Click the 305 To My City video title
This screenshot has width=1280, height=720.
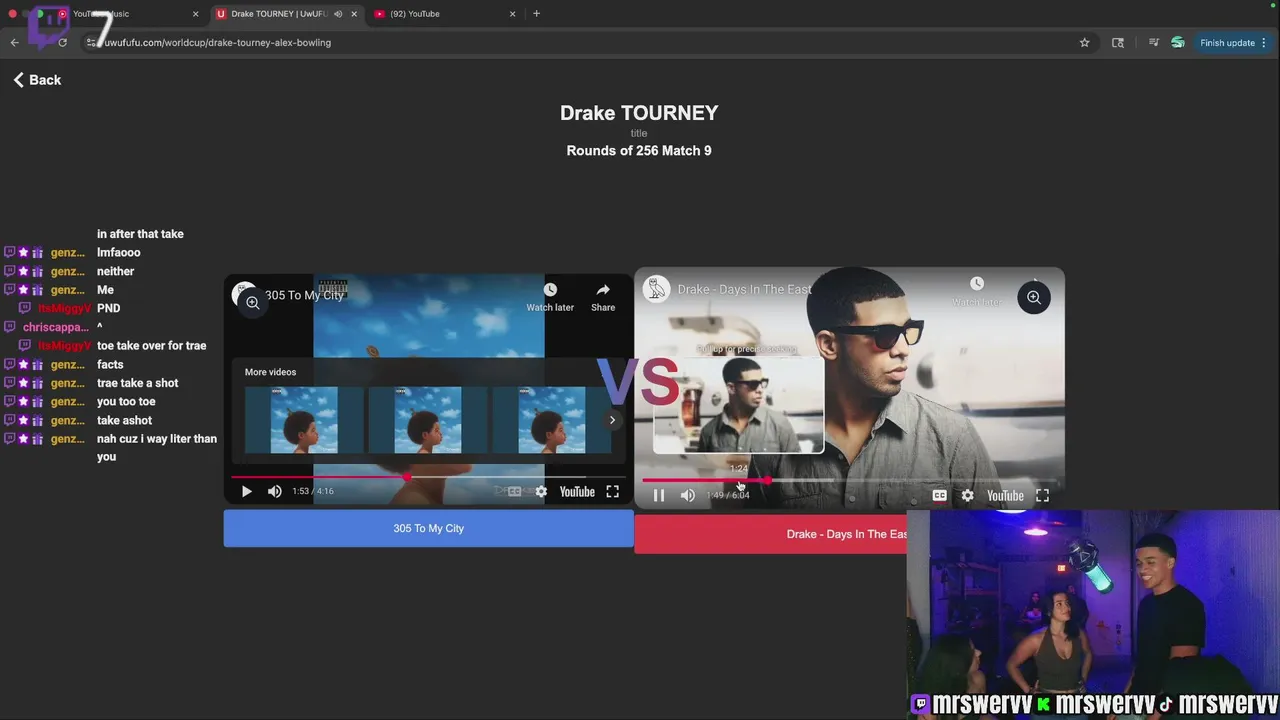point(304,295)
